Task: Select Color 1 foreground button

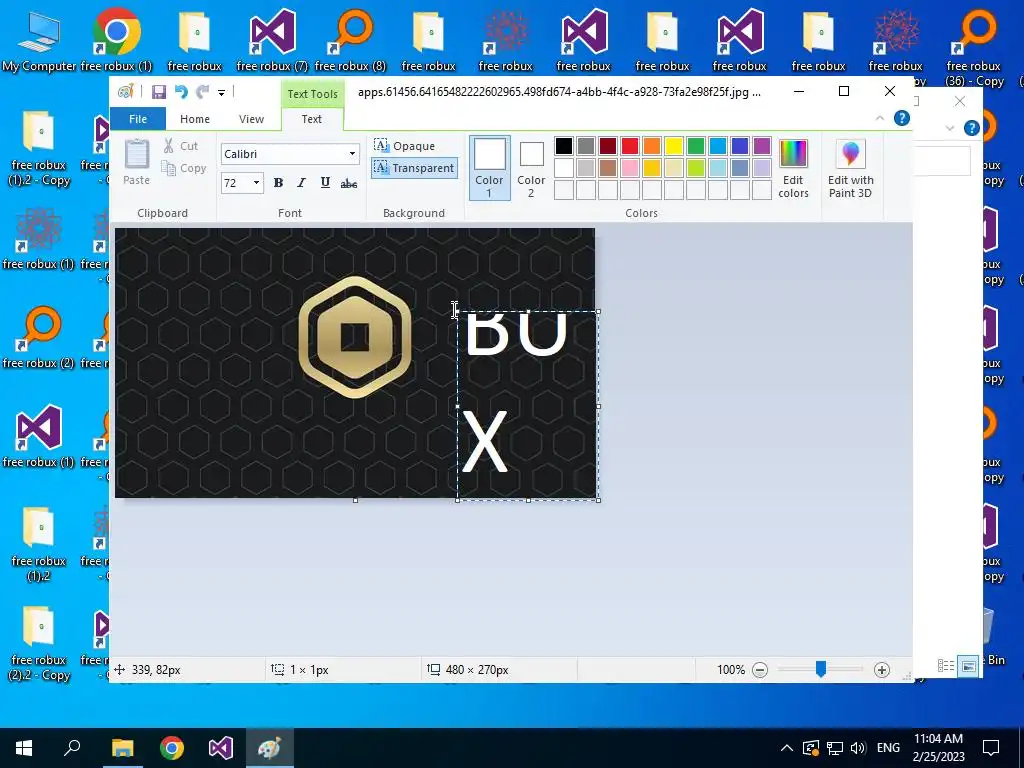Action: click(x=489, y=168)
